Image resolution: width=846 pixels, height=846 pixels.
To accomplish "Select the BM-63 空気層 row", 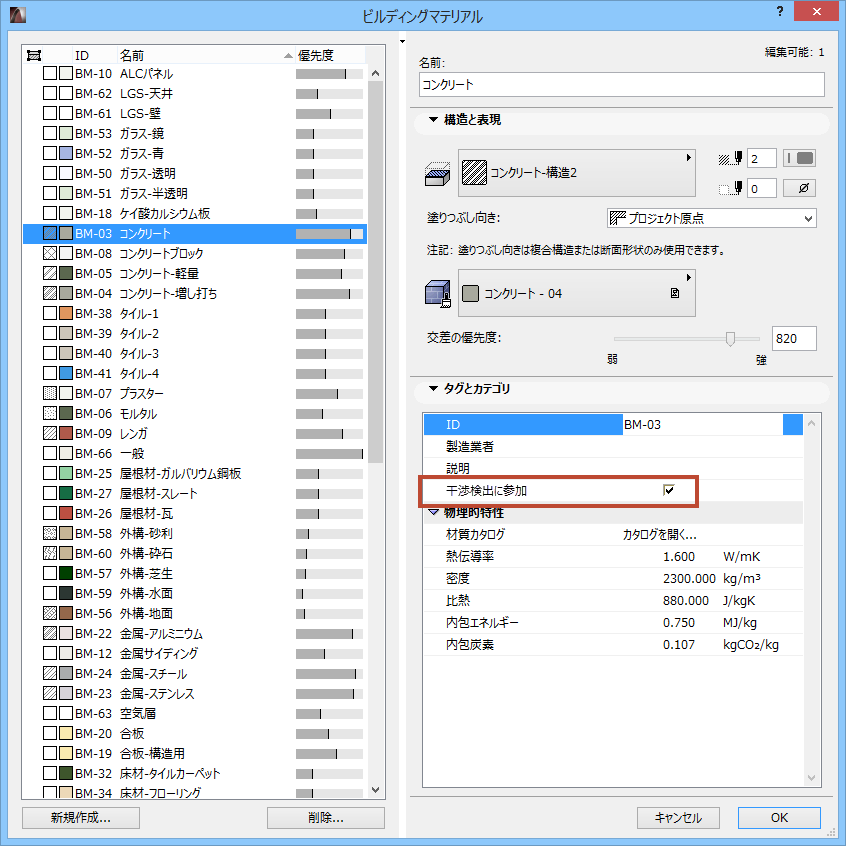I will click(x=195, y=713).
